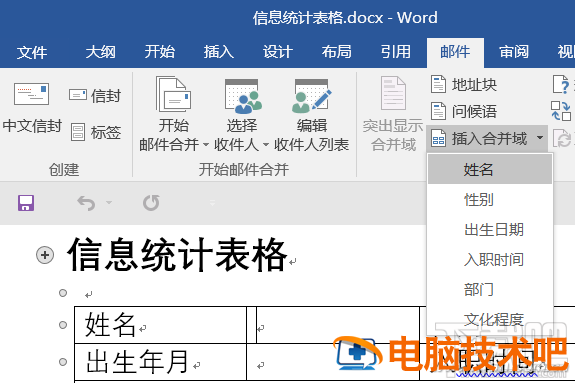Open the 设计 ribbon tab
This screenshot has height=383, width=575.
278,52
